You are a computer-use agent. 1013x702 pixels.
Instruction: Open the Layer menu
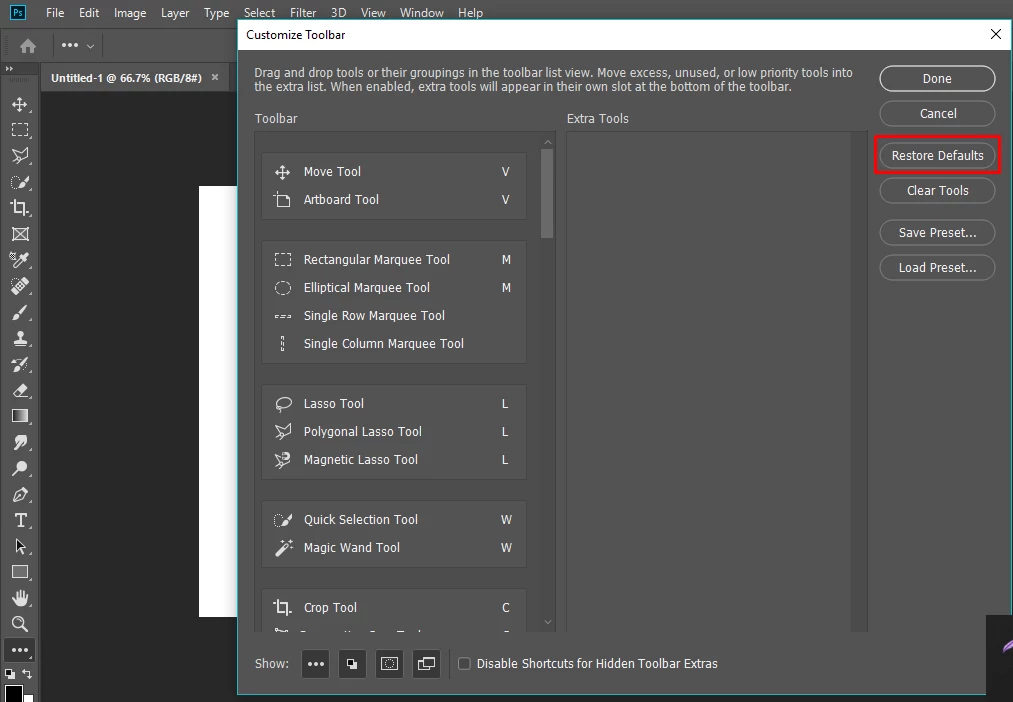(175, 12)
